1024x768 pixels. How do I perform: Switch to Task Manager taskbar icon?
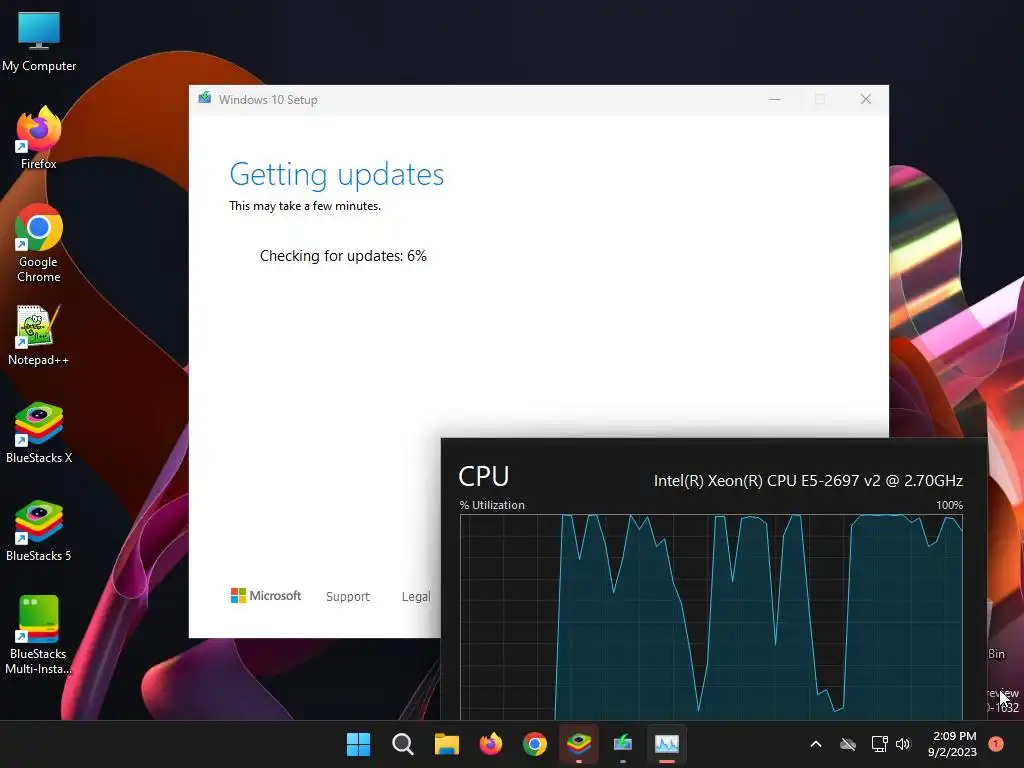(667, 744)
